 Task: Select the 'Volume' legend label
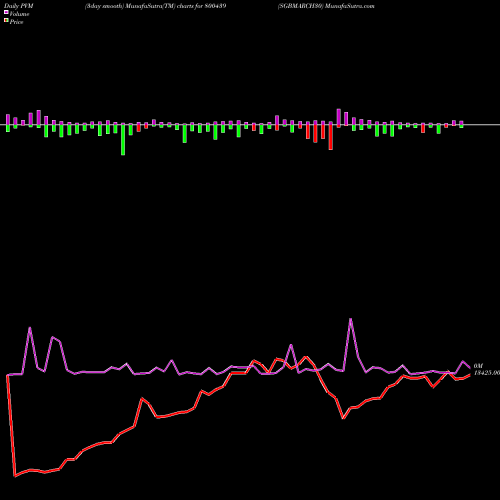[x=19, y=14]
